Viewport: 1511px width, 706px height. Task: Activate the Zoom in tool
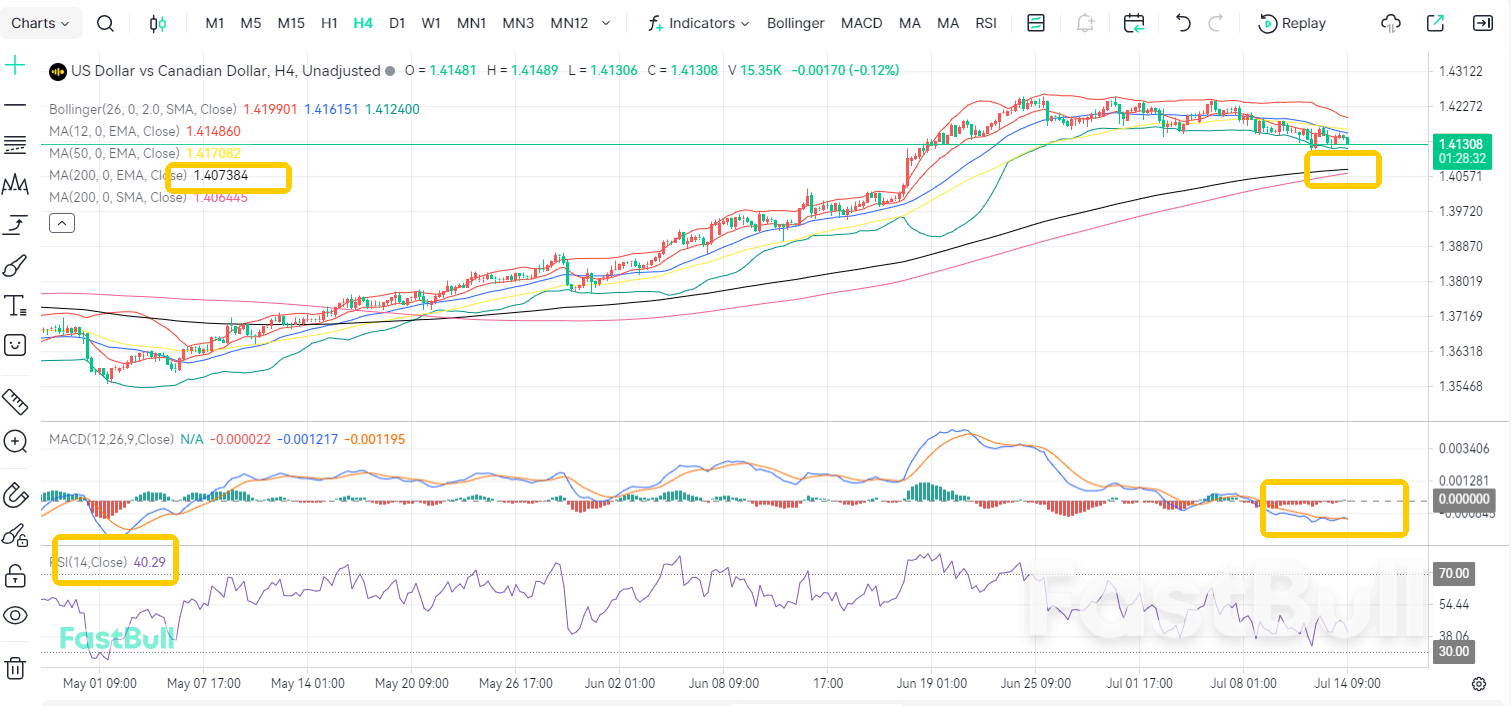pos(15,441)
